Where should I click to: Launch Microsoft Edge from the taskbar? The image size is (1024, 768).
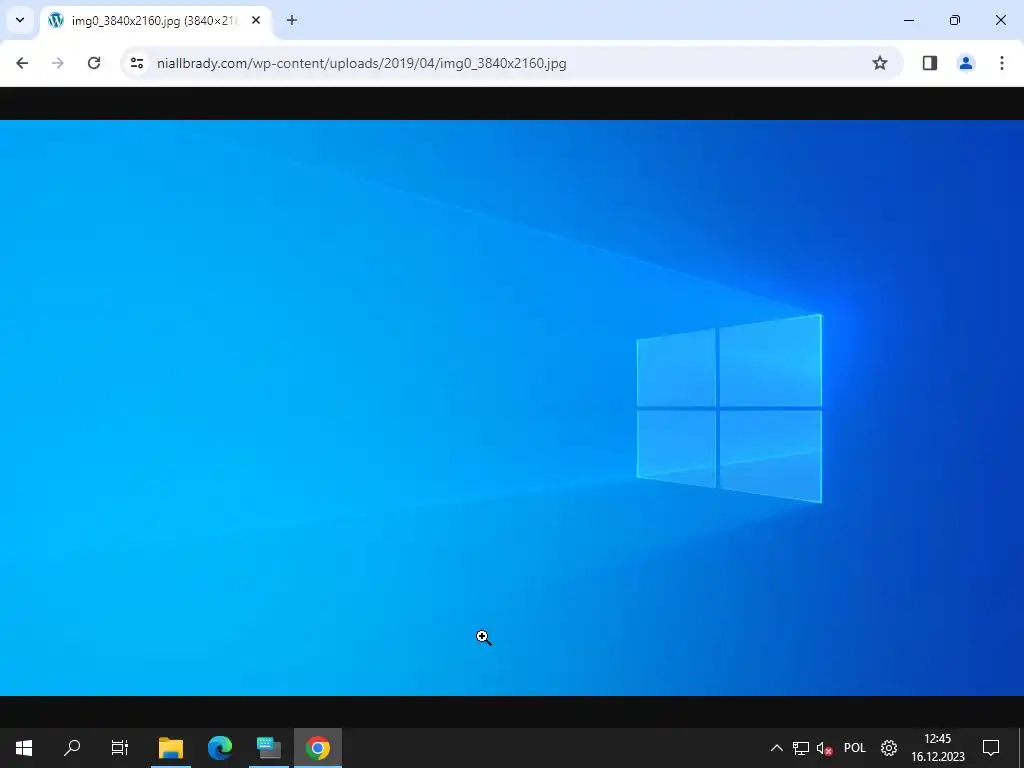tap(220, 748)
